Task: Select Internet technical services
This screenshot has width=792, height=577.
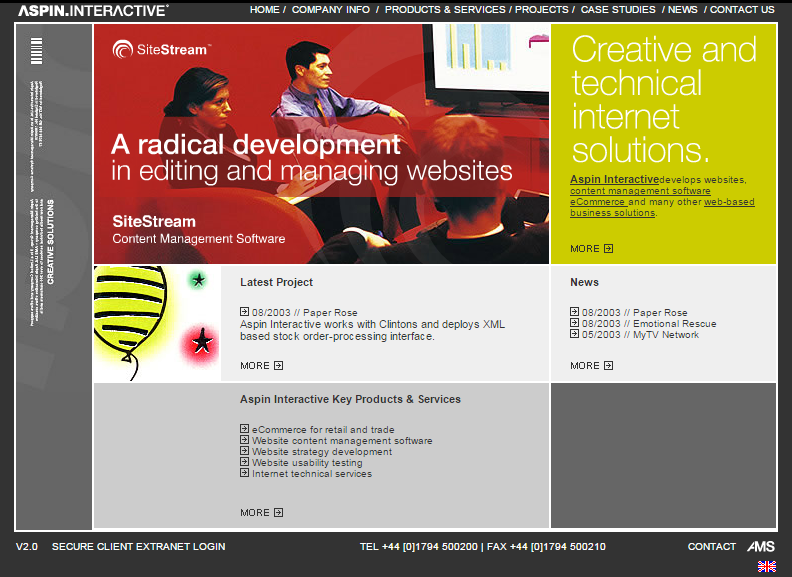Action: click(x=312, y=474)
